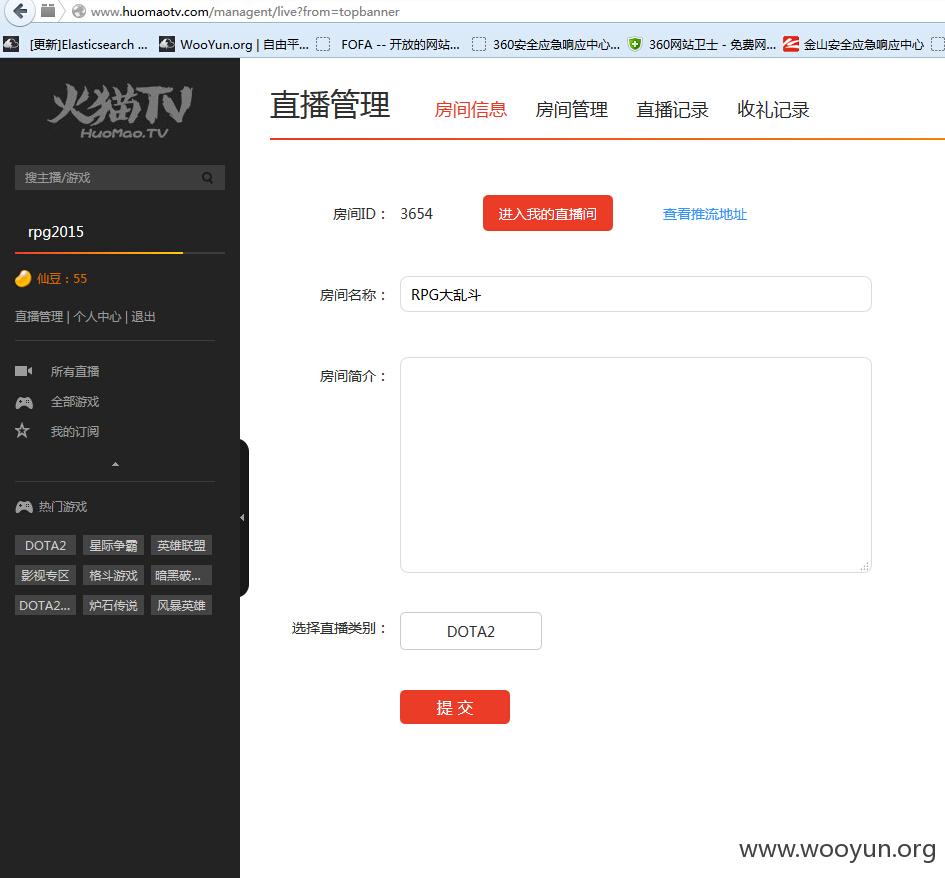Open the 360安全应急响应中心 bookmark

[546, 44]
